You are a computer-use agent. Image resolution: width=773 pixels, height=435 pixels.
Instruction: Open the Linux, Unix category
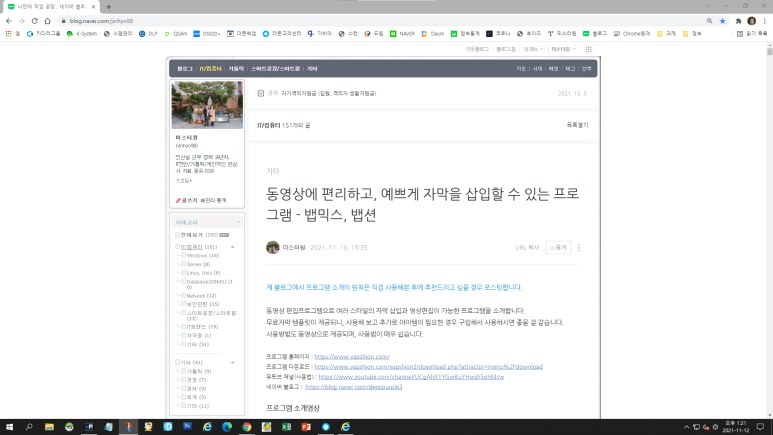coord(203,273)
